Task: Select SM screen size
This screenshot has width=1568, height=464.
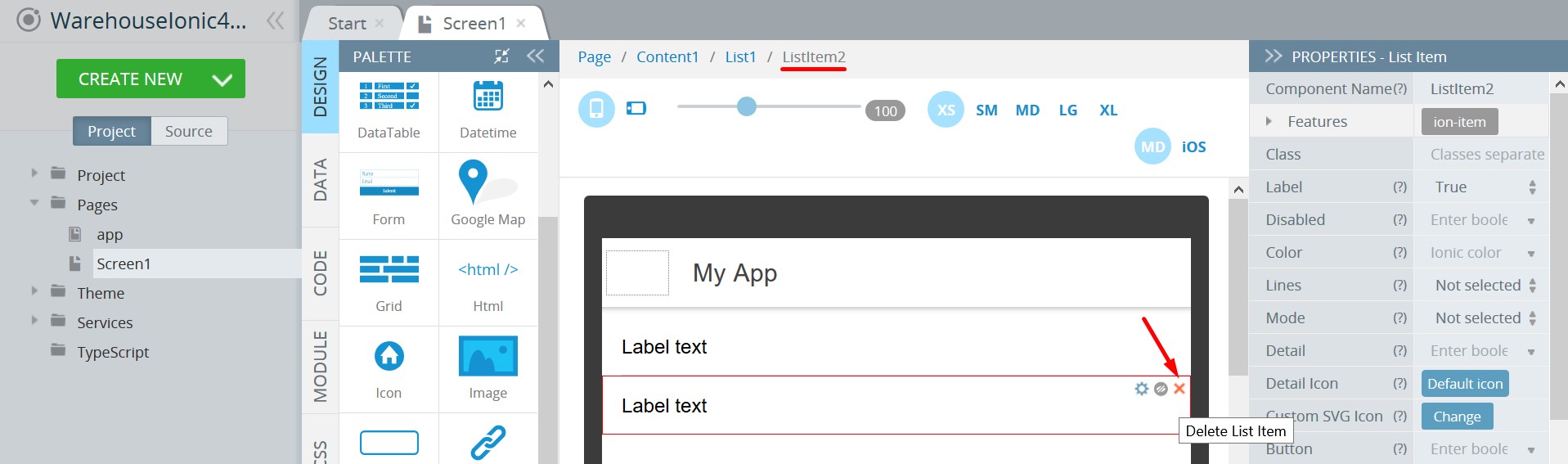Action: pyautogui.click(x=986, y=110)
